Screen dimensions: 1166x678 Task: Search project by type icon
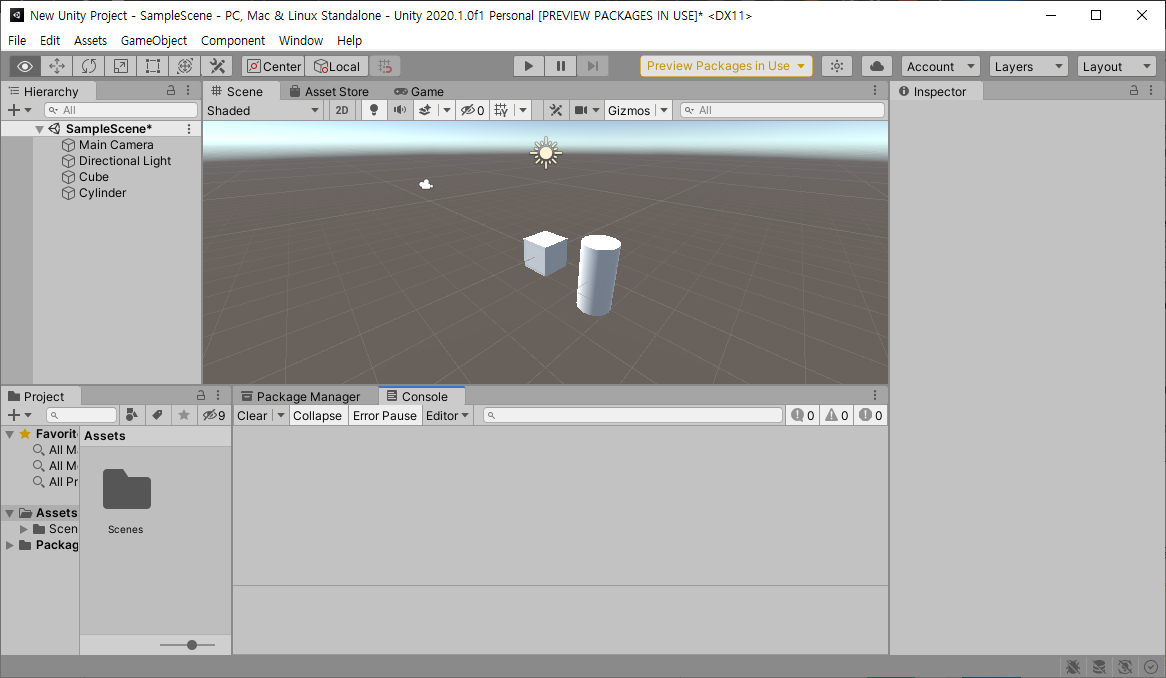click(132, 415)
